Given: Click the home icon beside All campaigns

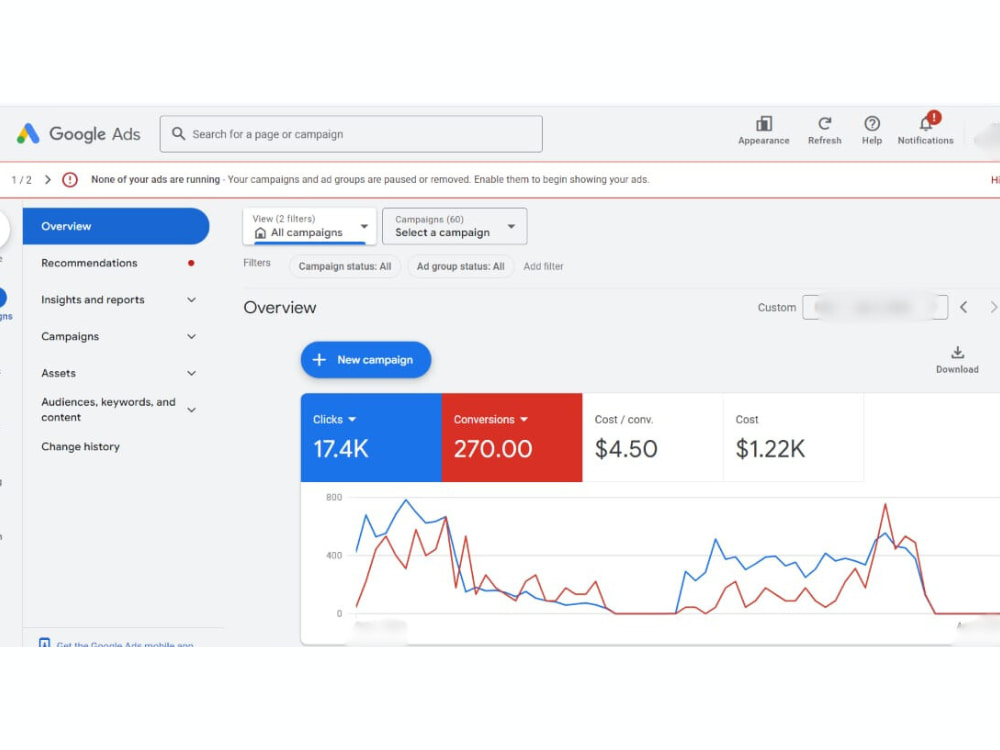Looking at the screenshot, I should tap(260, 233).
